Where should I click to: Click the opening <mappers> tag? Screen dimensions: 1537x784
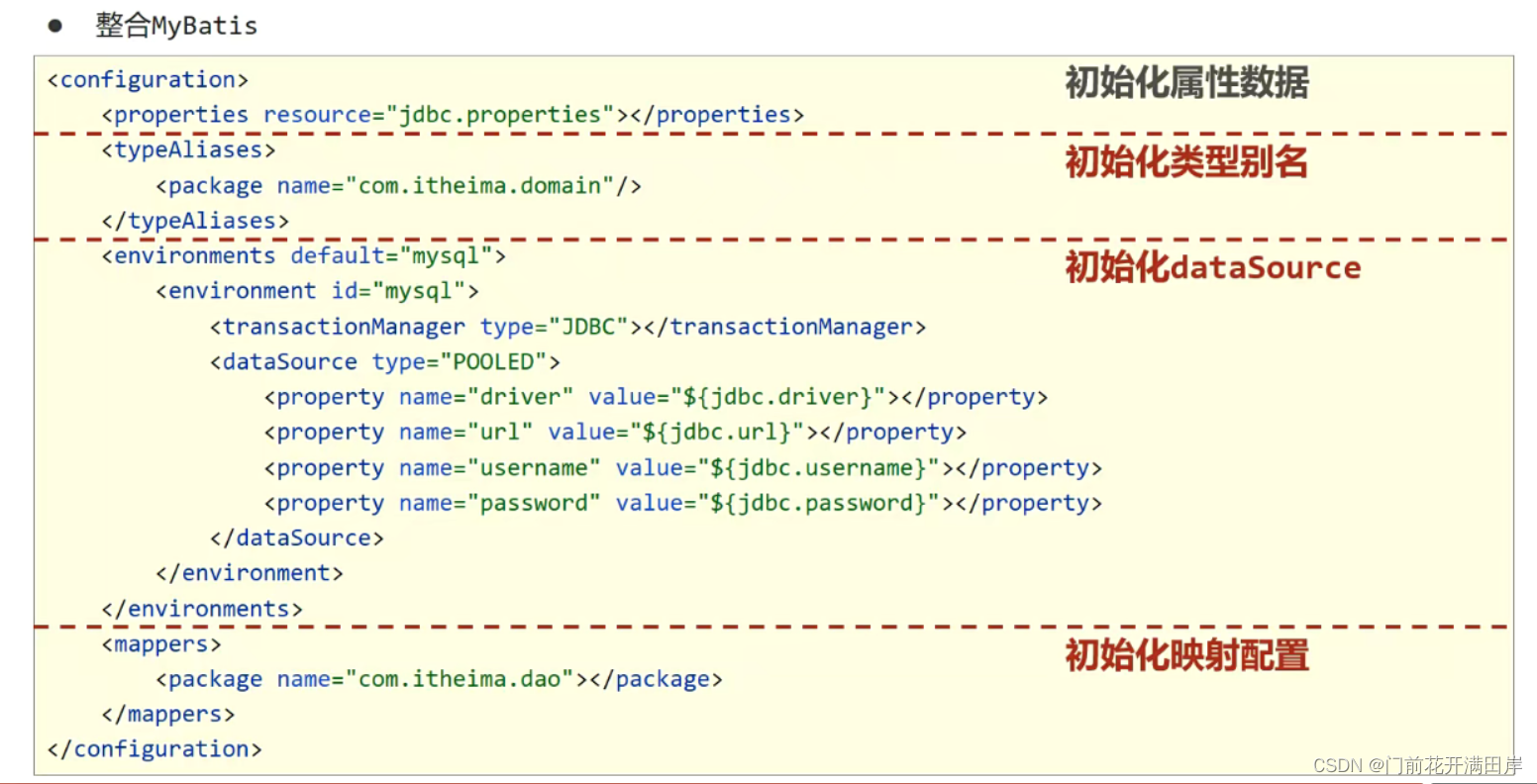[161, 644]
